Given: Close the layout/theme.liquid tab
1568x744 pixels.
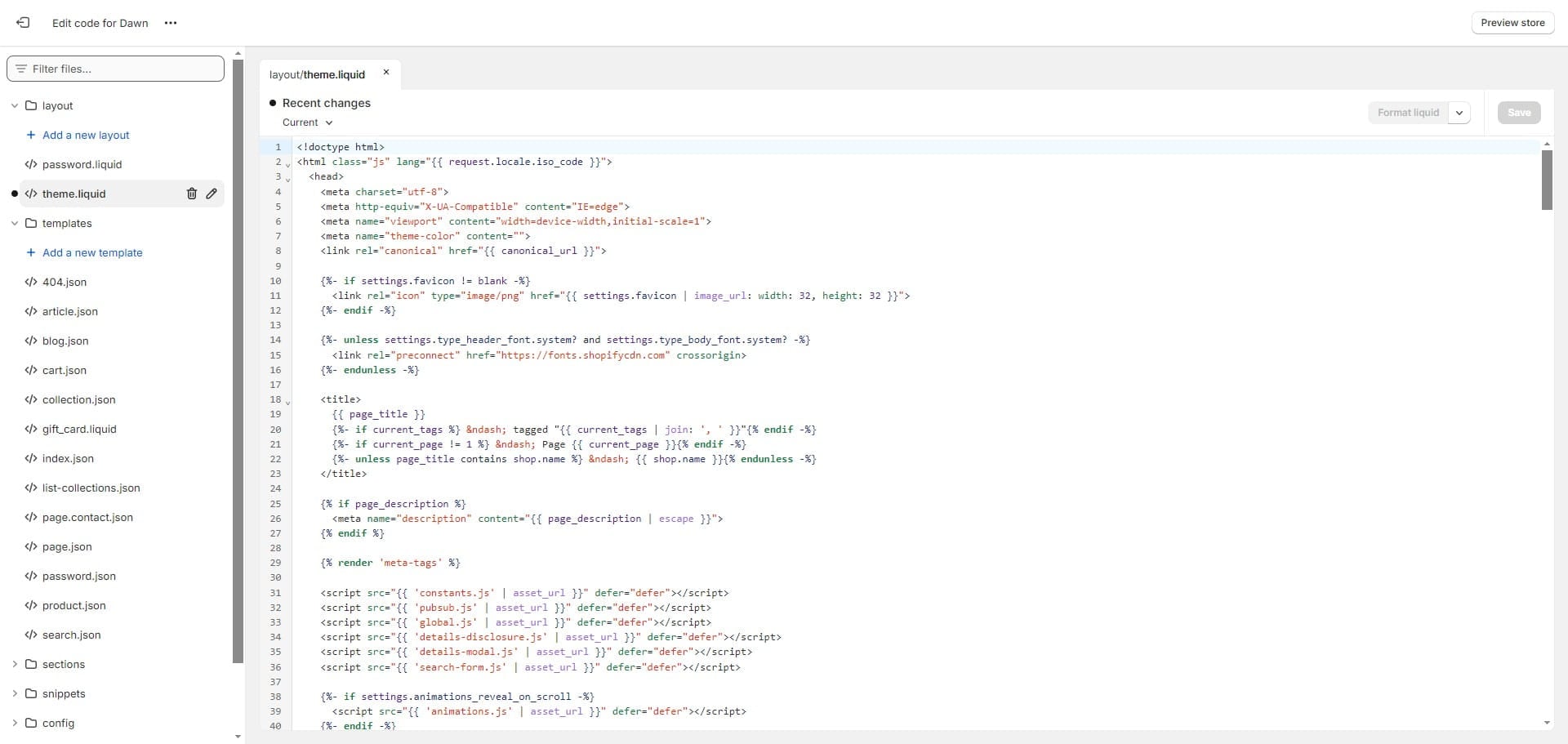Looking at the screenshot, I should (386, 73).
